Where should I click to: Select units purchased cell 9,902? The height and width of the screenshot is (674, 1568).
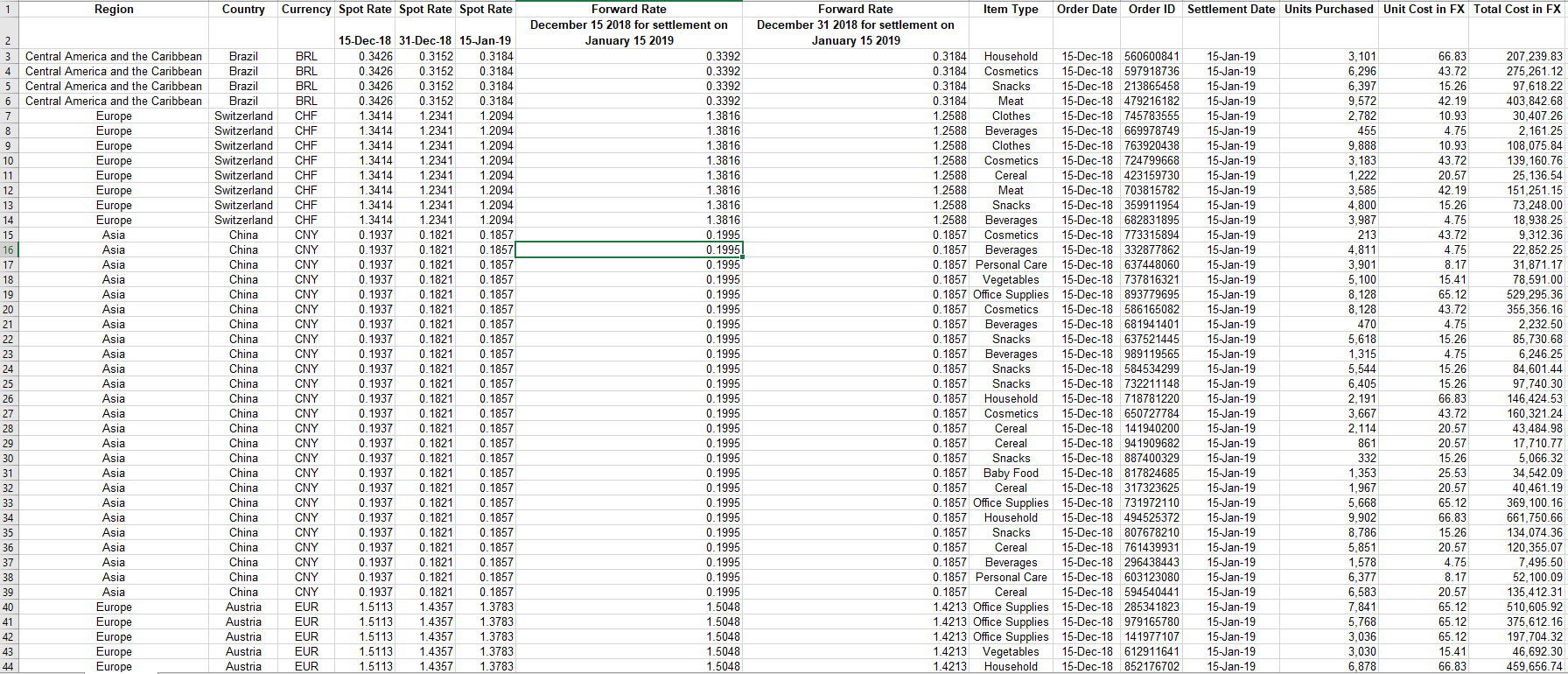point(1329,518)
